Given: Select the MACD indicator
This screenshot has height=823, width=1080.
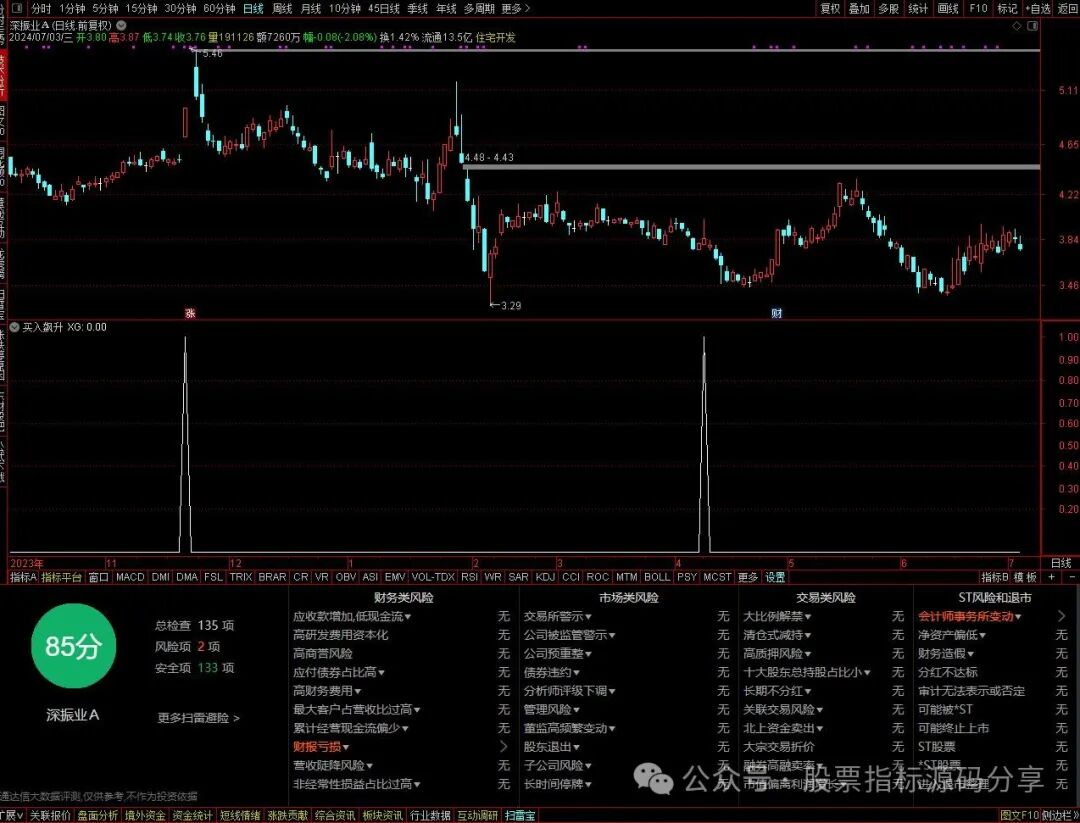Looking at the screenshot, I should tap(129, 577).
